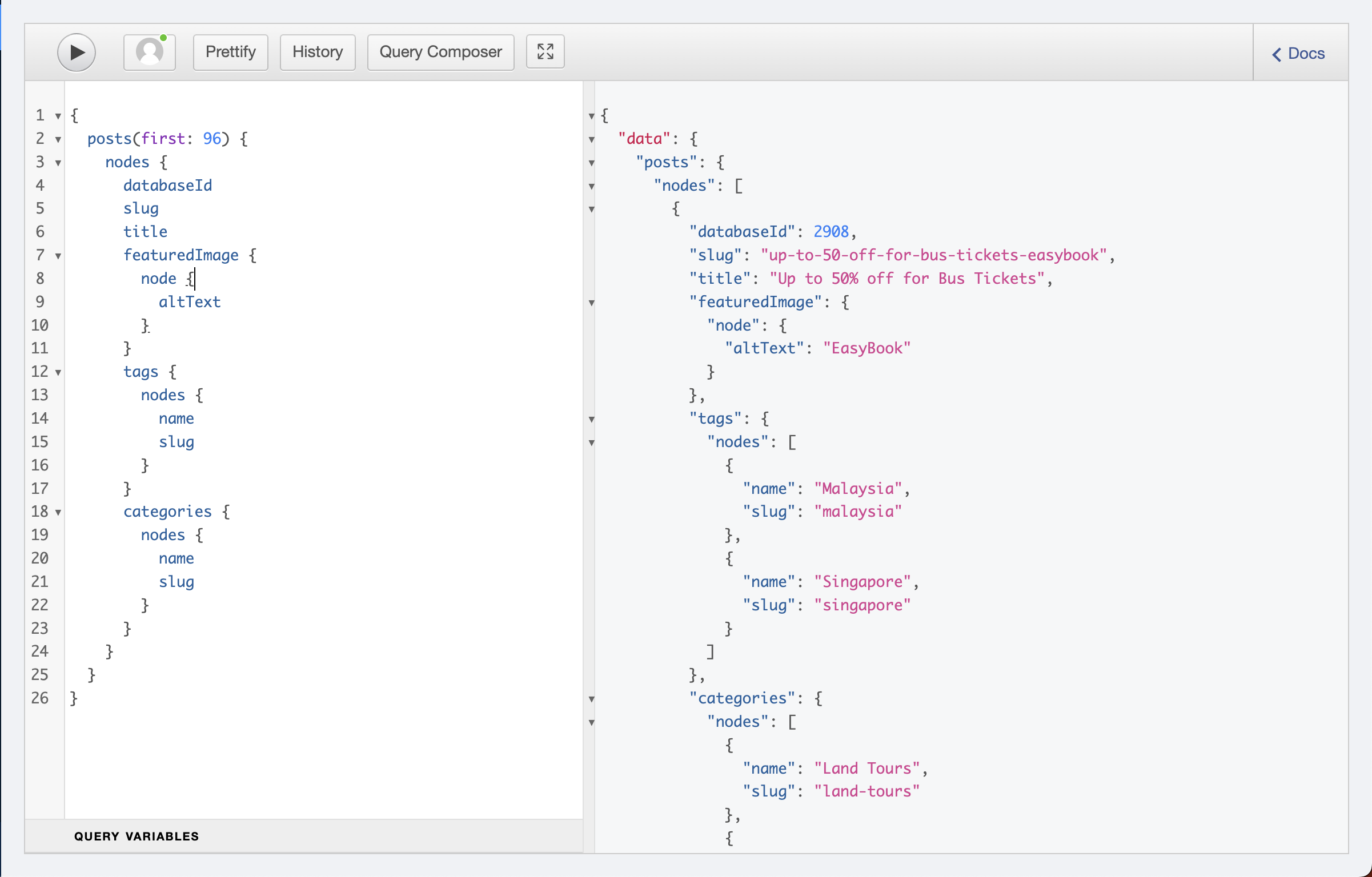Fold the "data" object in results
This screenshot has height=877, width=1372.
coord(591,140)
